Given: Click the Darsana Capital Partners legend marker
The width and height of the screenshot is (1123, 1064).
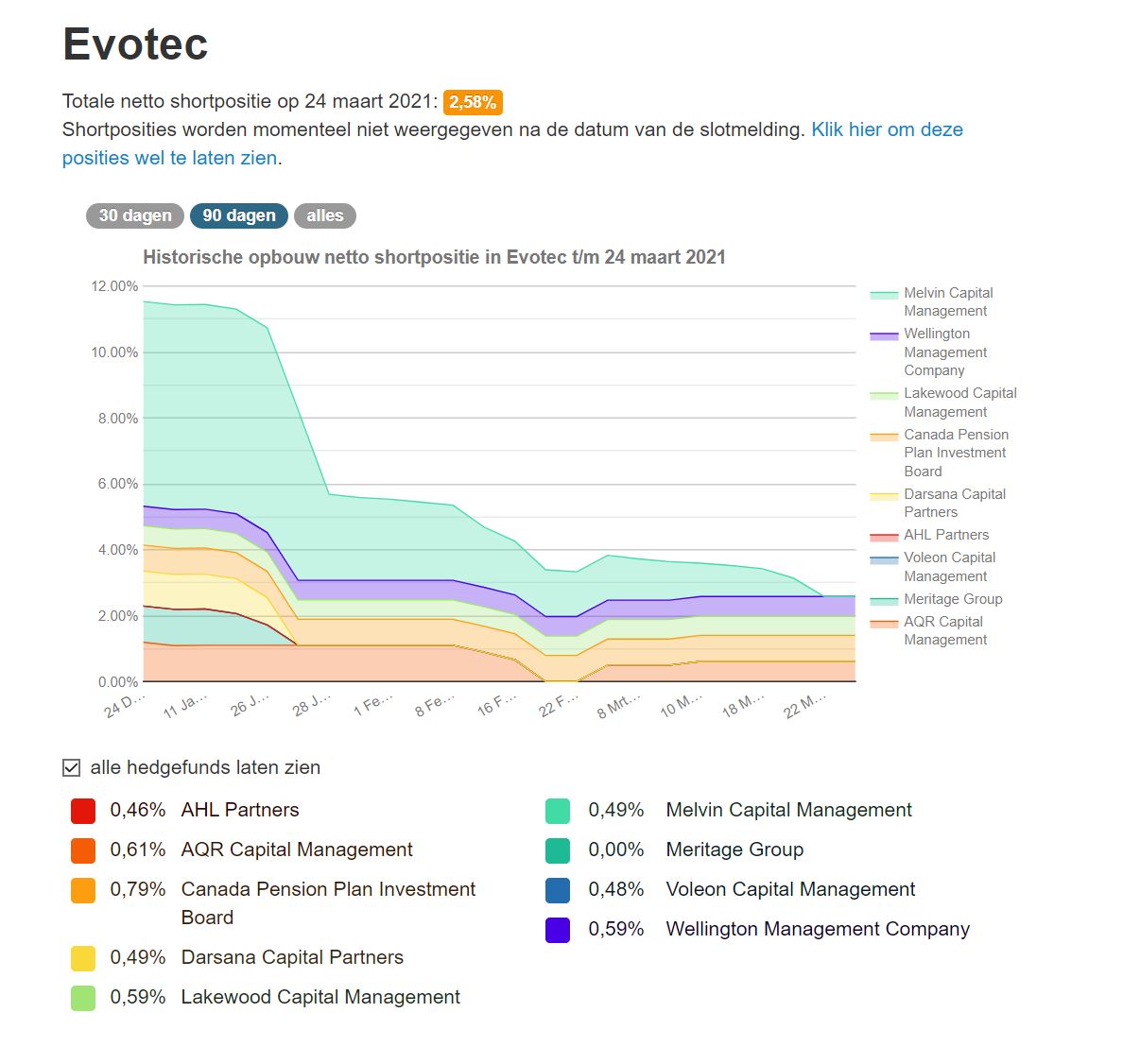Looking at the screenshot, I should (x=883, y=494).
